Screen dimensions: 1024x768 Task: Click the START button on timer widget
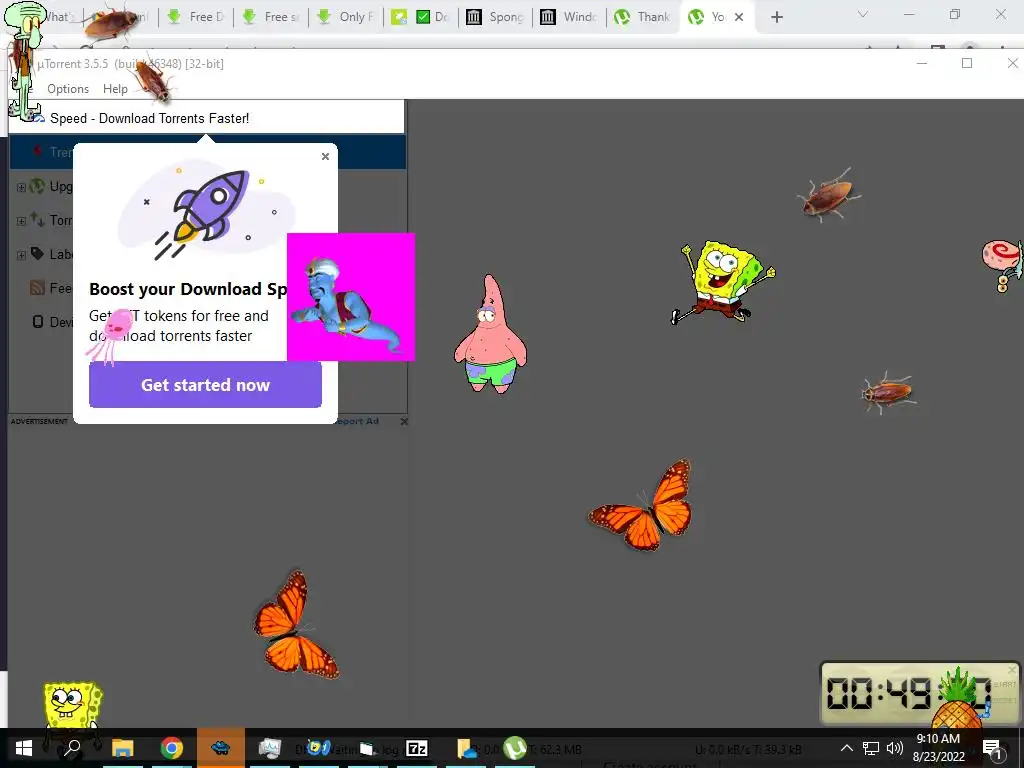(1004, 684)
